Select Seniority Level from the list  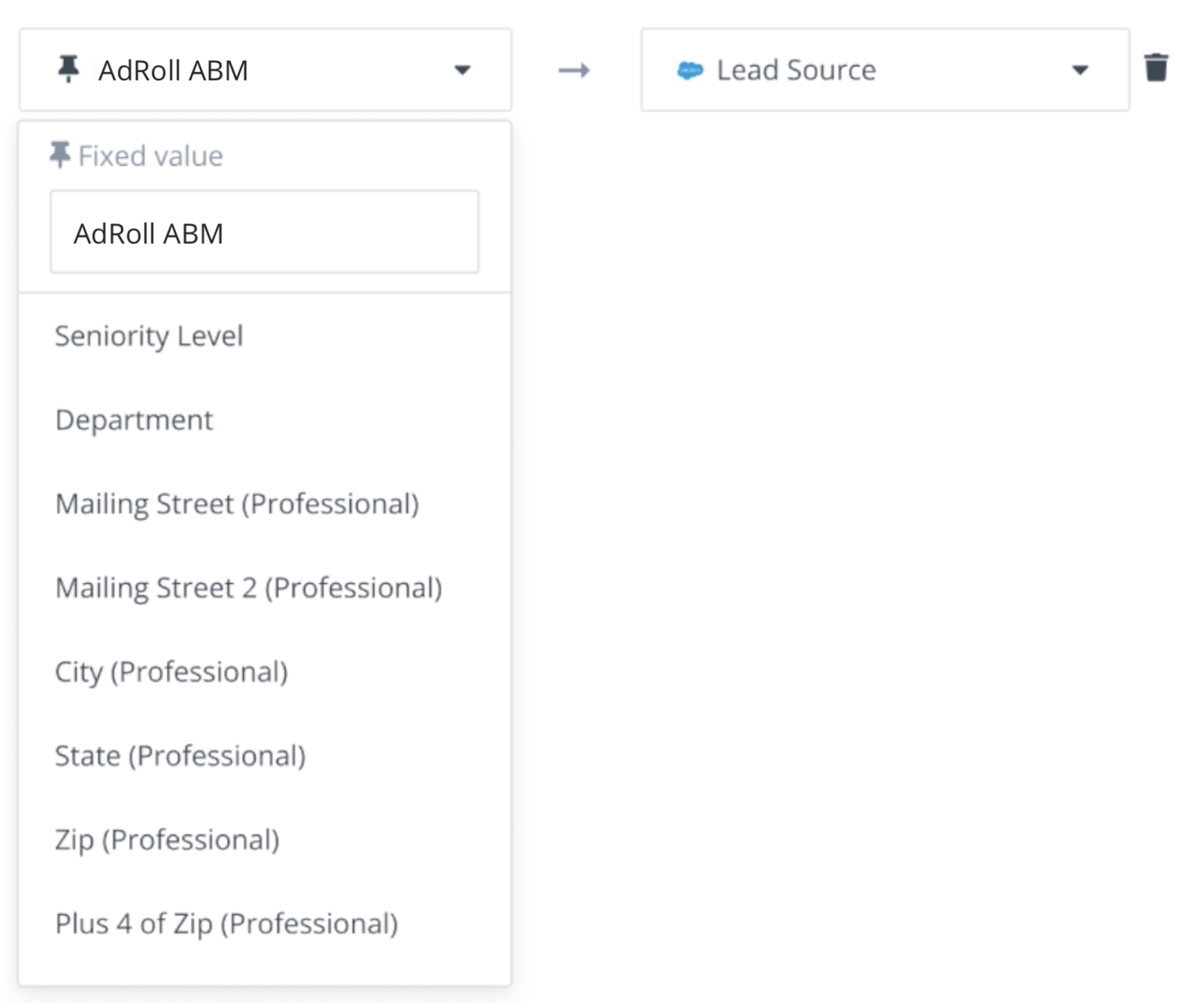[x=149, y=336]
